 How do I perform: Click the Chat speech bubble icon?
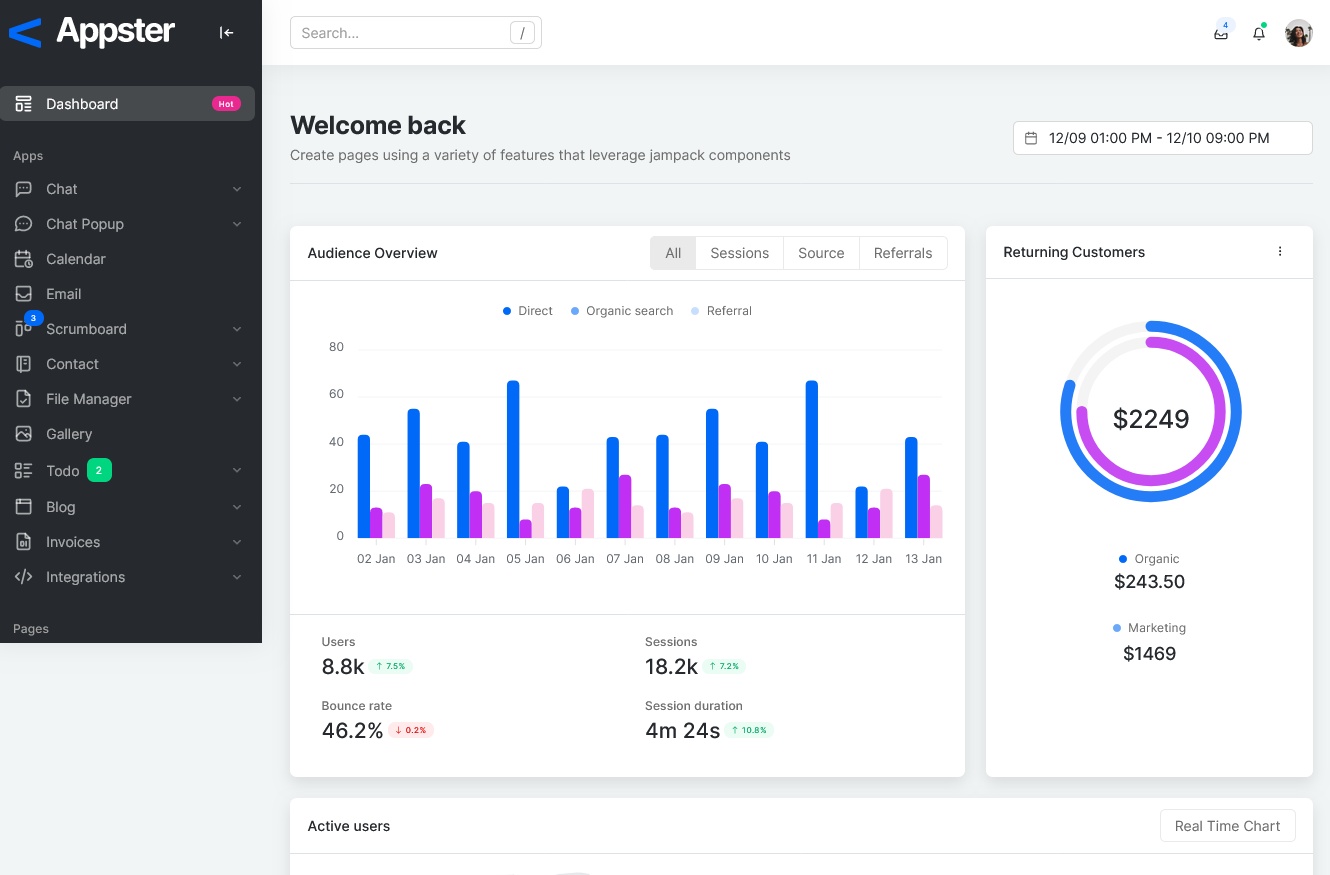point(24,189)
